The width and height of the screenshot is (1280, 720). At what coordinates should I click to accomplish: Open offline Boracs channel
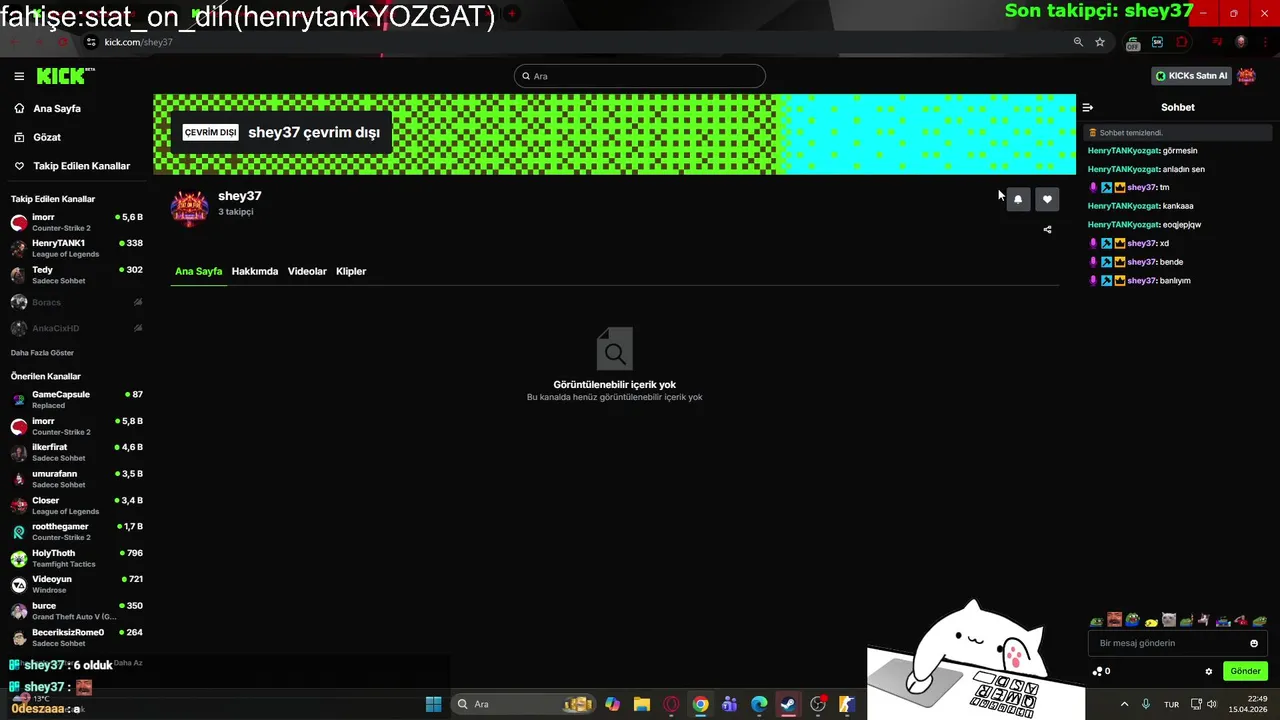click(77, 302)
